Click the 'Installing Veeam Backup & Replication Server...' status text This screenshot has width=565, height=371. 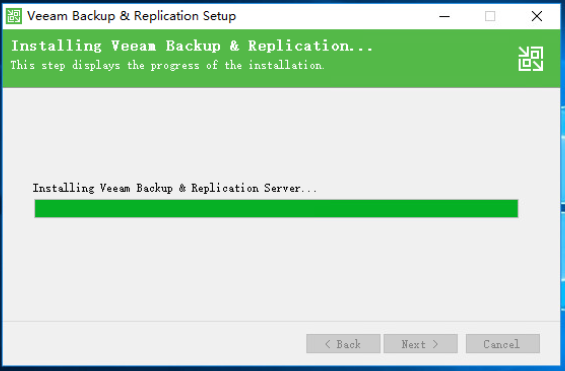point(175,188)
